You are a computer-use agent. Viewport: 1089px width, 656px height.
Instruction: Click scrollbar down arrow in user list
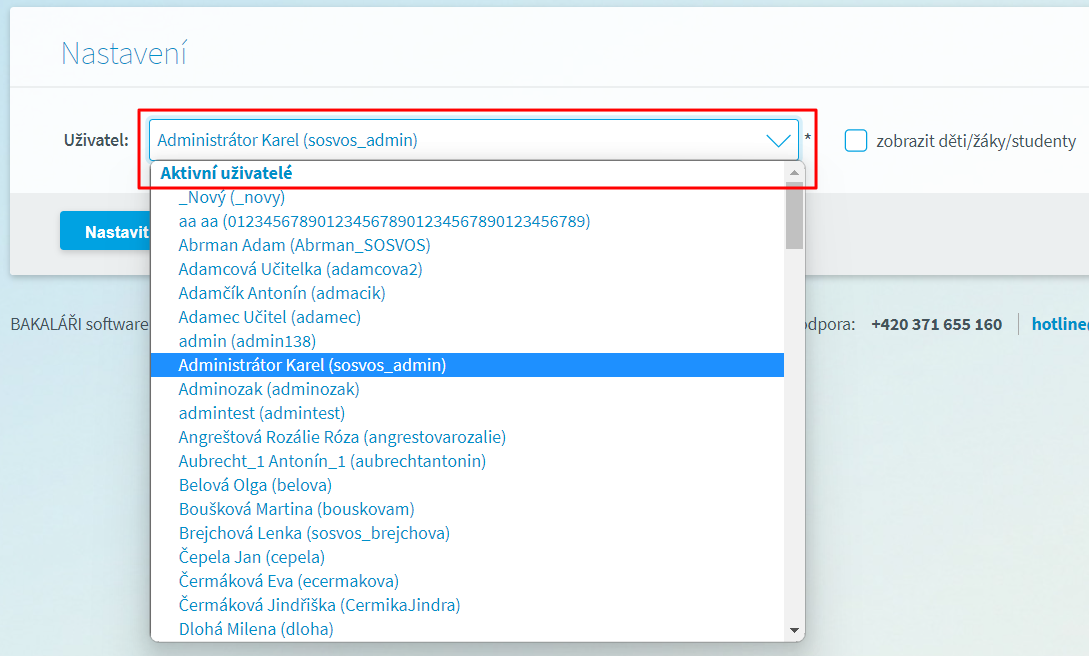tap(795, 630)
